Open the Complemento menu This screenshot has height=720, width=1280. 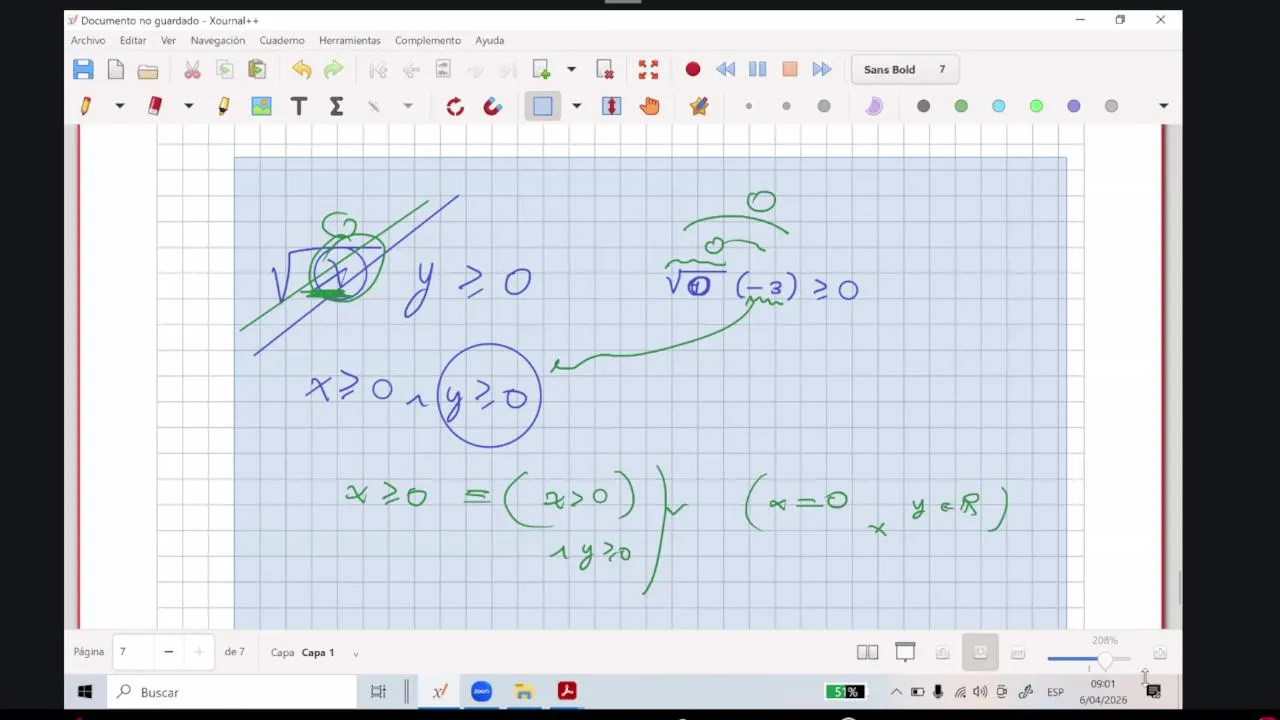tap(428, 40)
